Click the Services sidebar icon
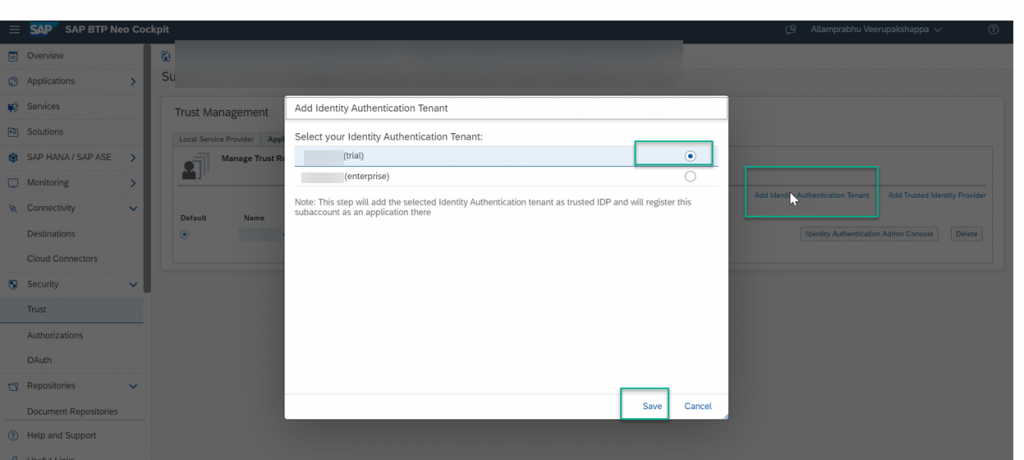The width and height of the screenshot is (1024, 460). coord(12,107)
